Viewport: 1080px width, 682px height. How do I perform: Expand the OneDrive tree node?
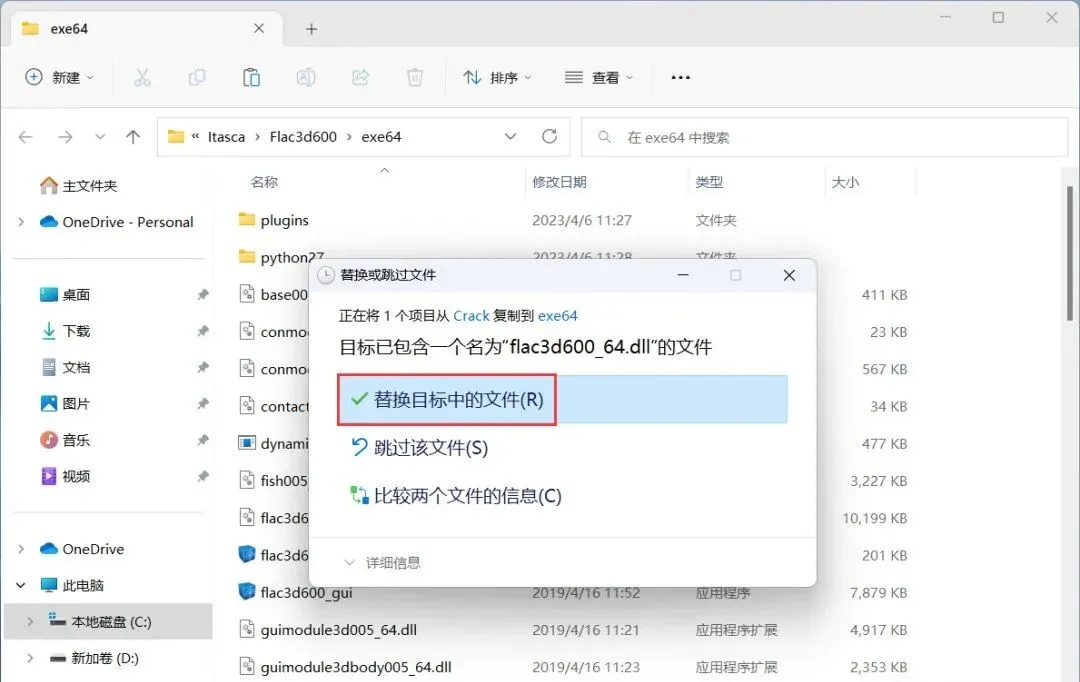tap(21, 549)
